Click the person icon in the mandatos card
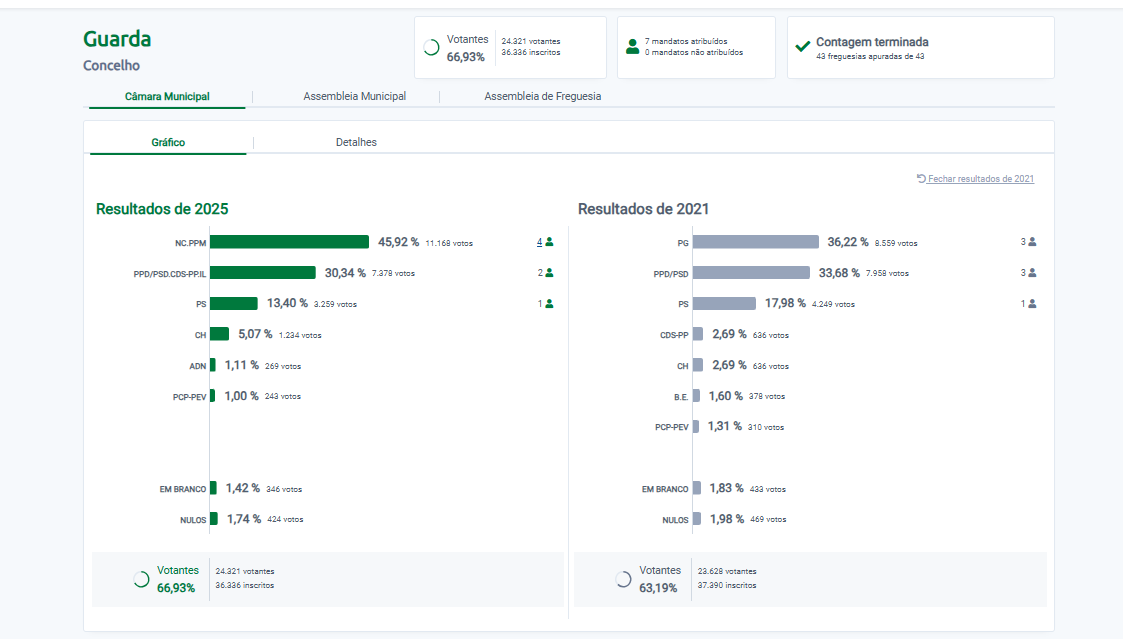Screen dimensions: 1123x639 pyautogui.click(x=632, y=47)
